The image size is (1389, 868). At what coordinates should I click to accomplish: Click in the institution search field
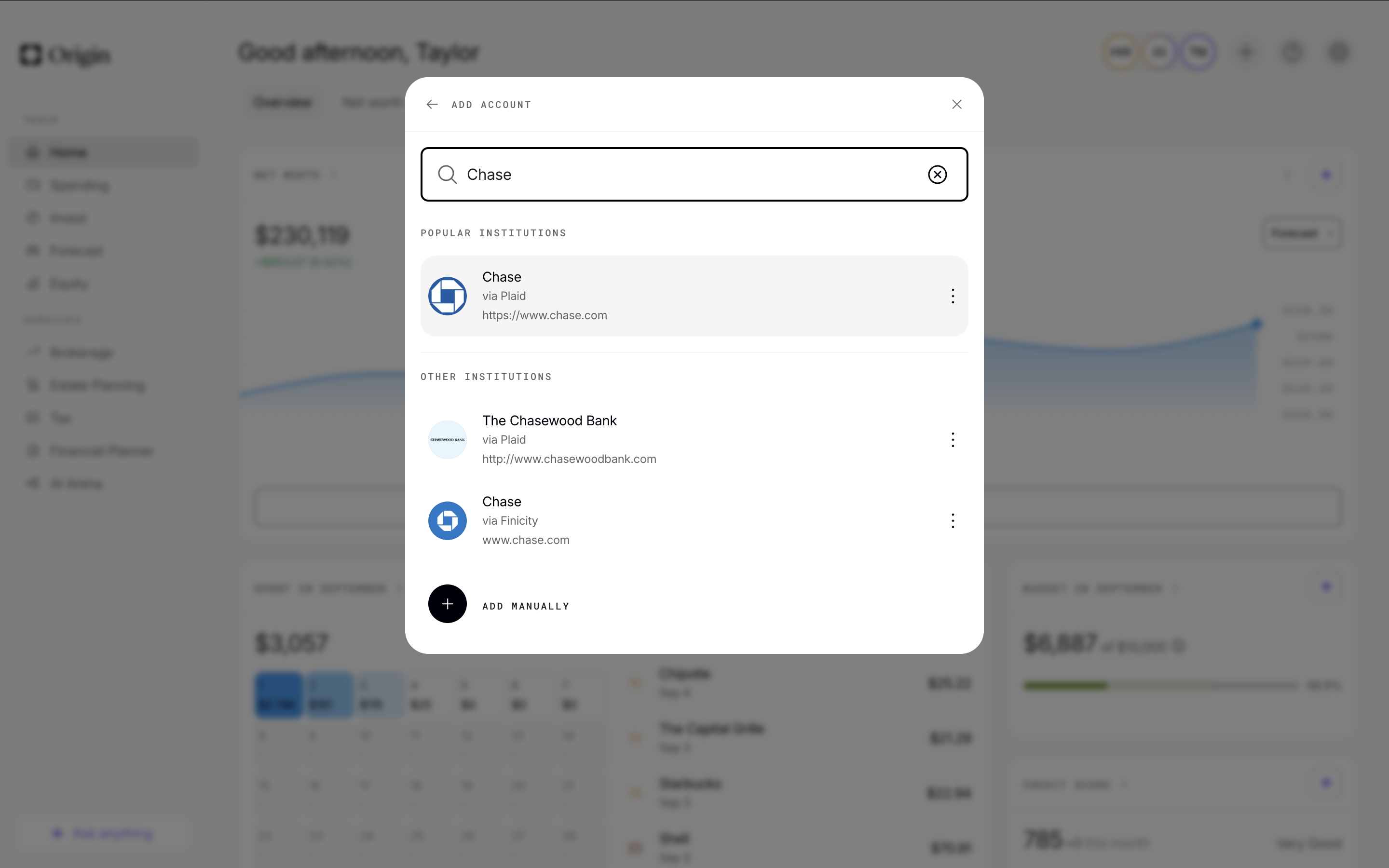[x=689, y=175]
